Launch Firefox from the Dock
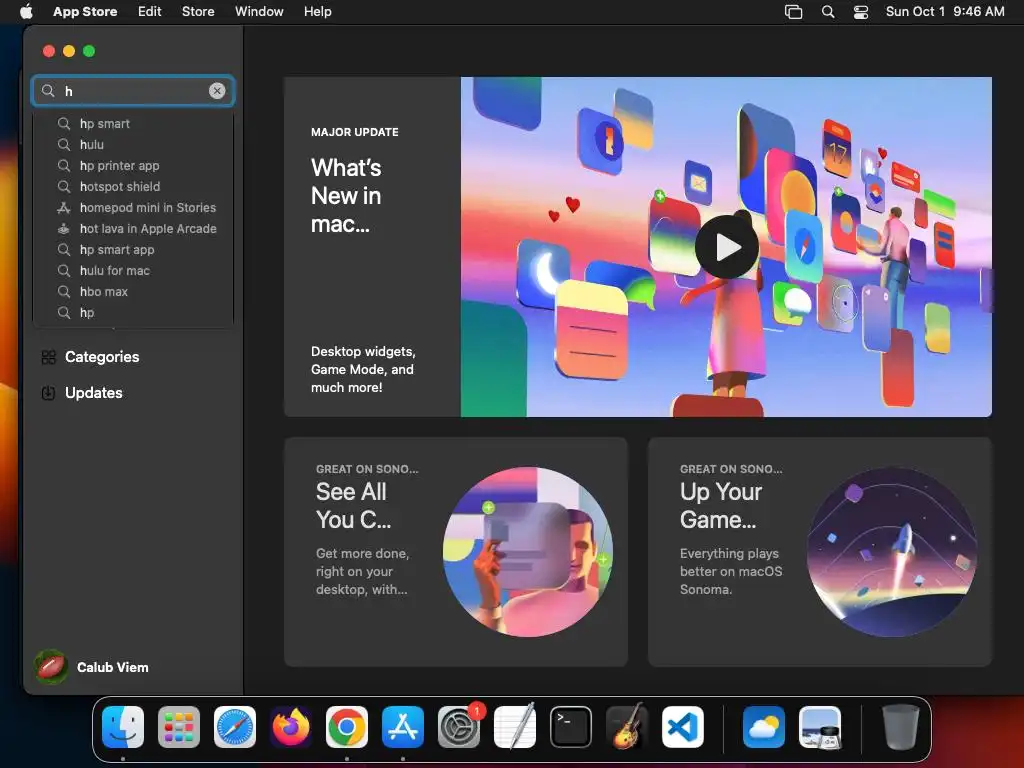The image size is (1024, 768). click(291, 727)
